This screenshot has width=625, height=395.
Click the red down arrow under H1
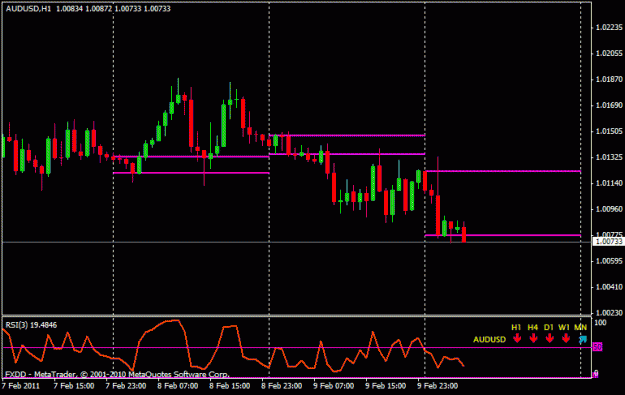[517, 339]
